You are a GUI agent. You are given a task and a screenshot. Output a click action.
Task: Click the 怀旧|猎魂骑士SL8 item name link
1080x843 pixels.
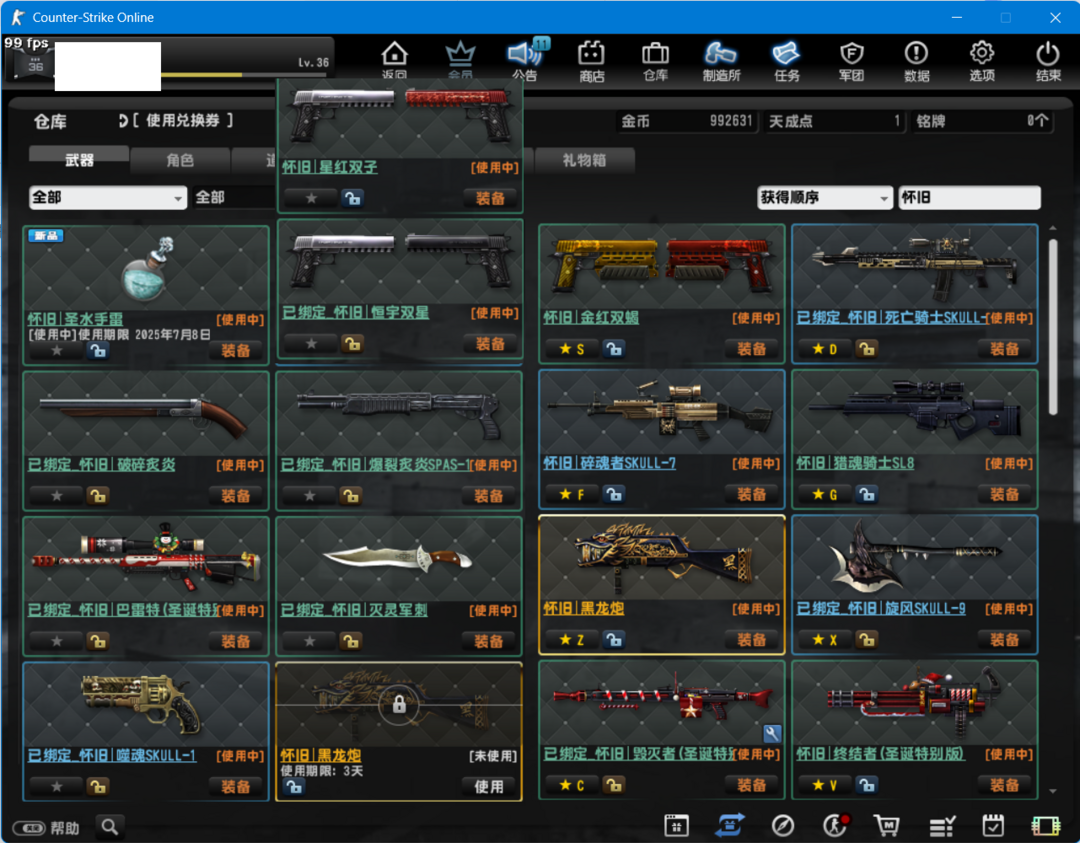click(x=855, y=463)
